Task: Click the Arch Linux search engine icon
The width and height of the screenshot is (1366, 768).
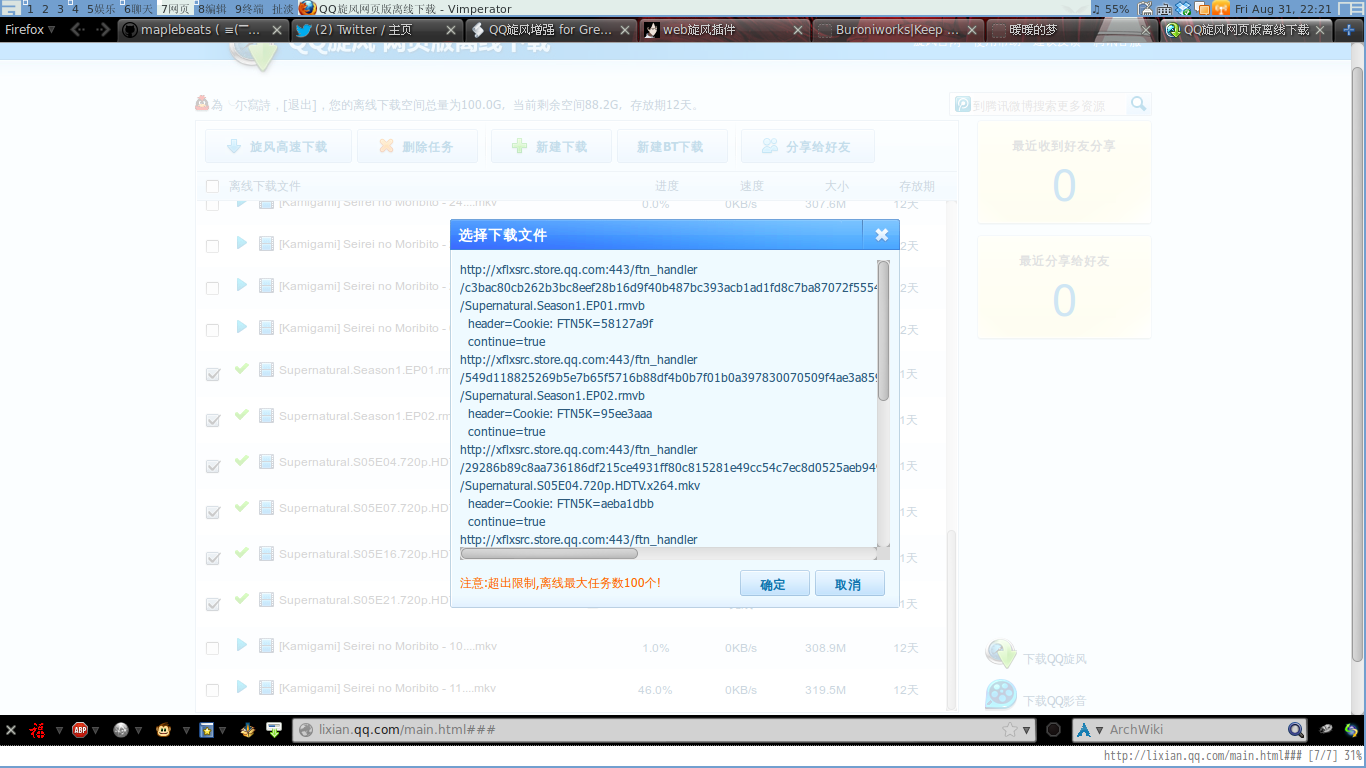Action: (x=1083, y=730)
